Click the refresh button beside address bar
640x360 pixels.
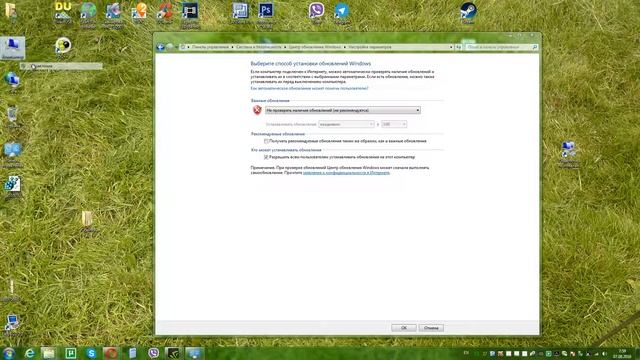pos(458,47)
